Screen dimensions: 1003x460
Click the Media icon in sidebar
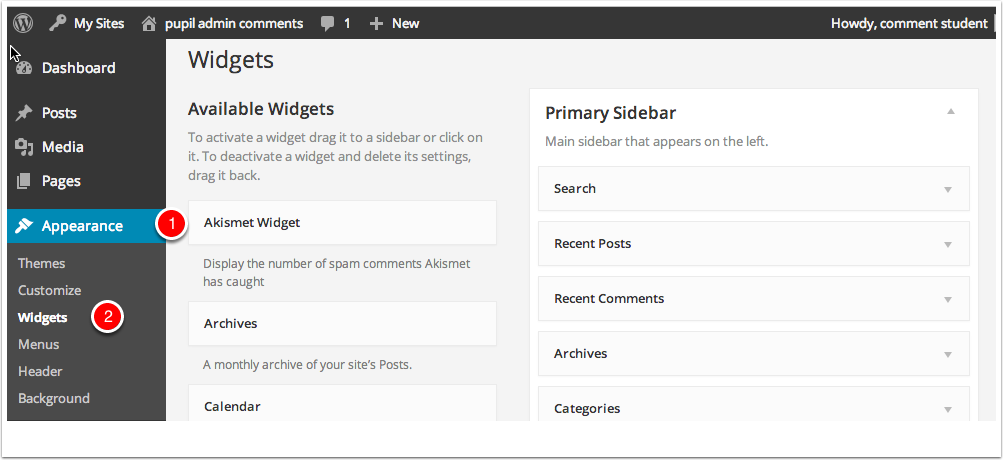(25, 147)
